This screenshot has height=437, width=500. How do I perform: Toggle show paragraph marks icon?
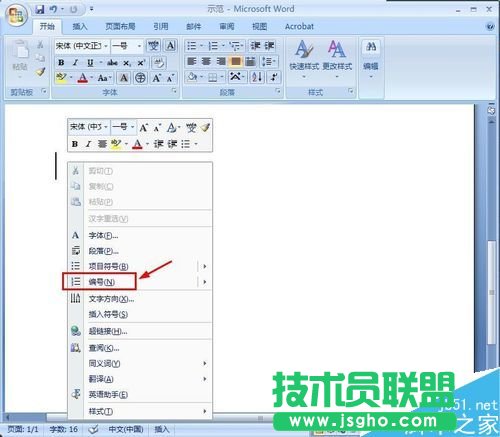point(274,77)
